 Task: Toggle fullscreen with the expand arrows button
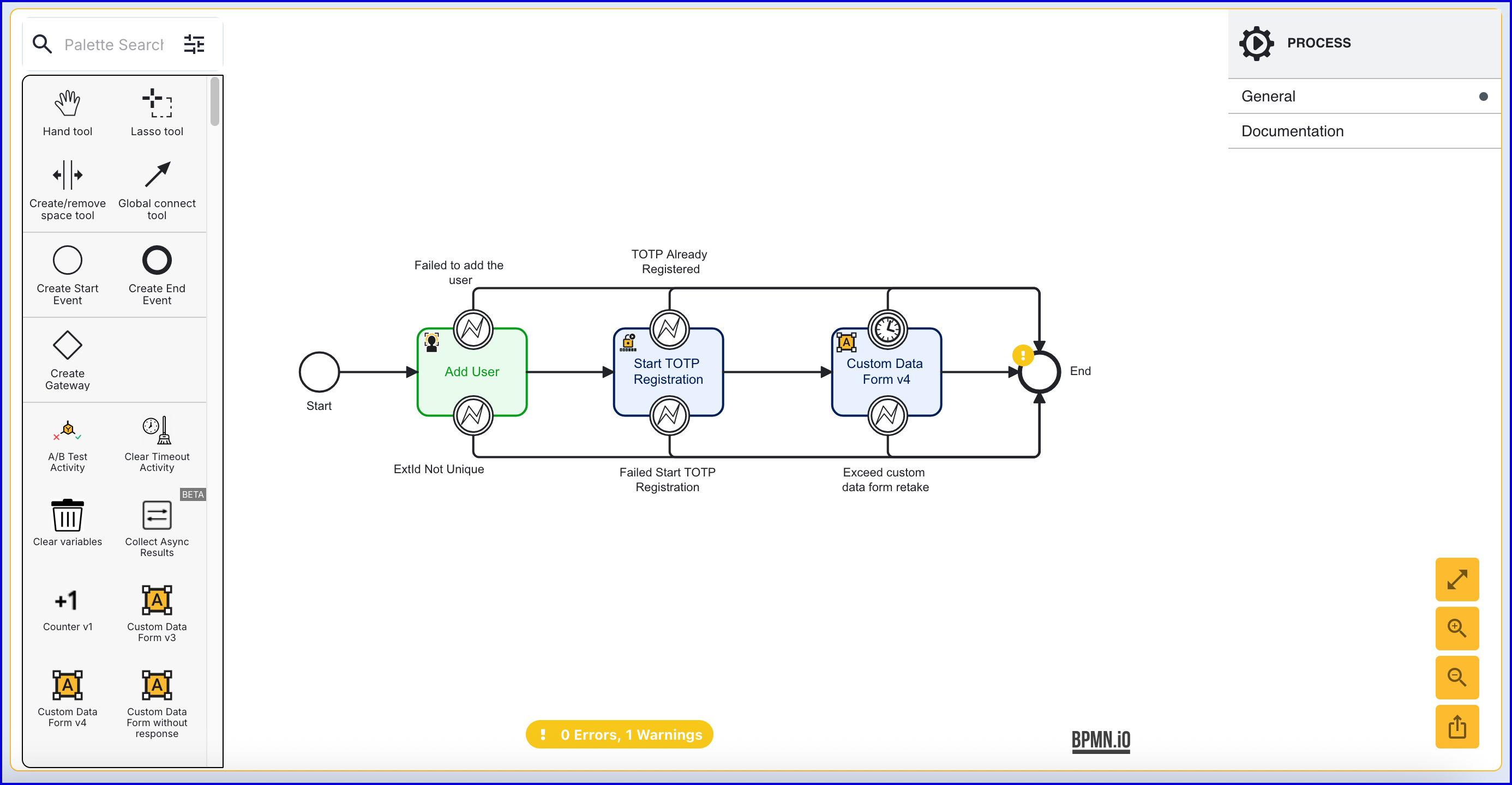tap(1456, 579)
